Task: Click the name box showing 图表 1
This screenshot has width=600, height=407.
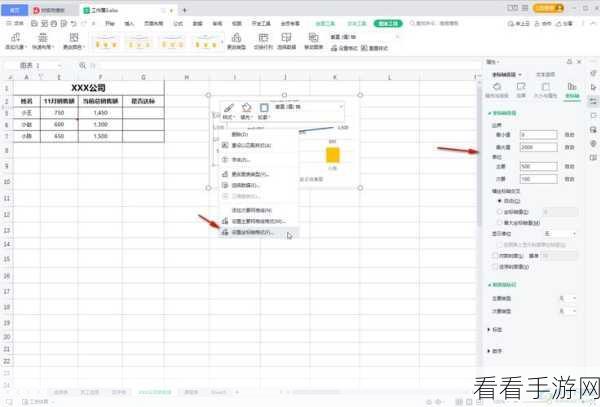Action: tap(33, 66)
